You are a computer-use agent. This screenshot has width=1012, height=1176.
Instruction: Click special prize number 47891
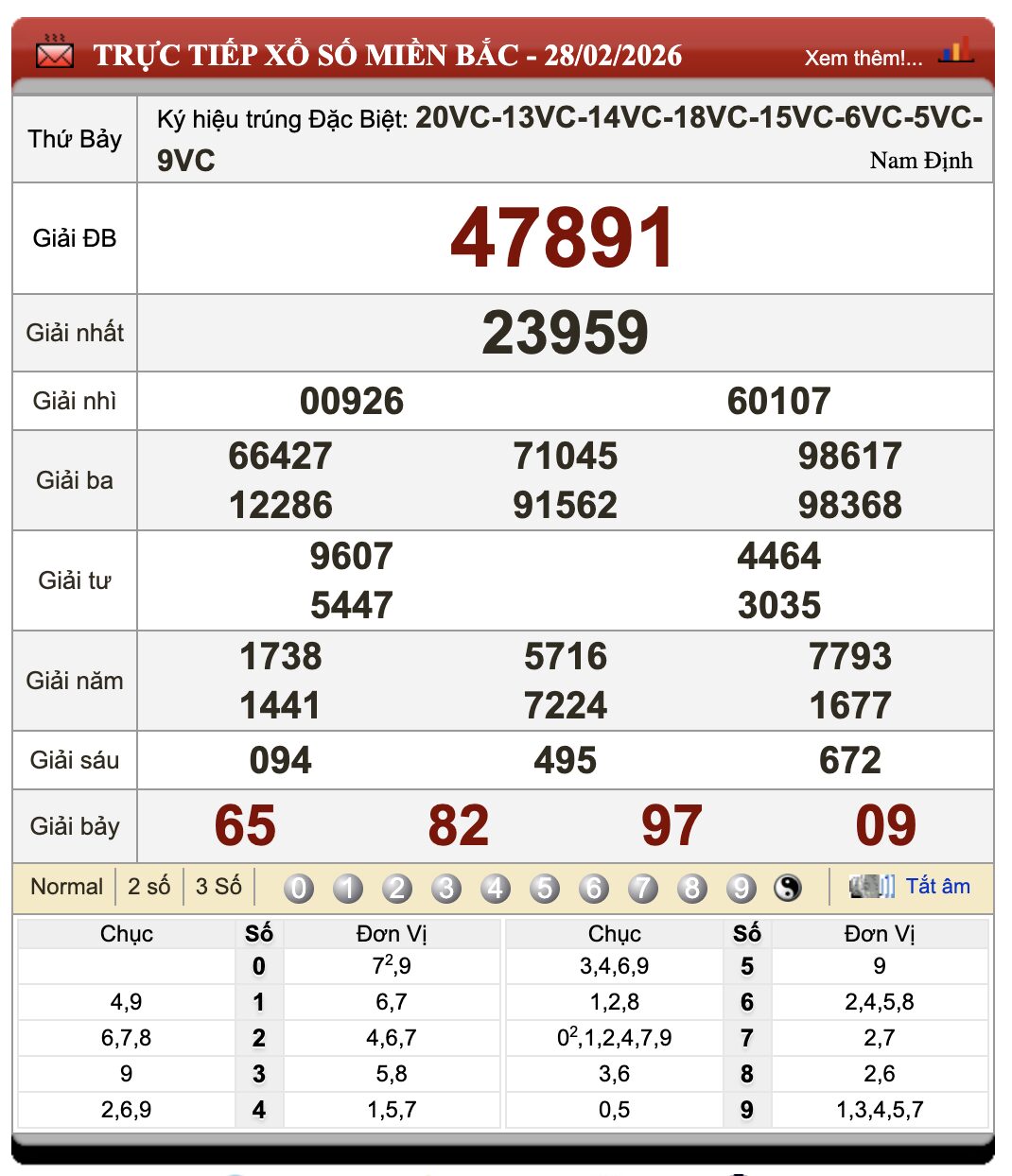563,238
